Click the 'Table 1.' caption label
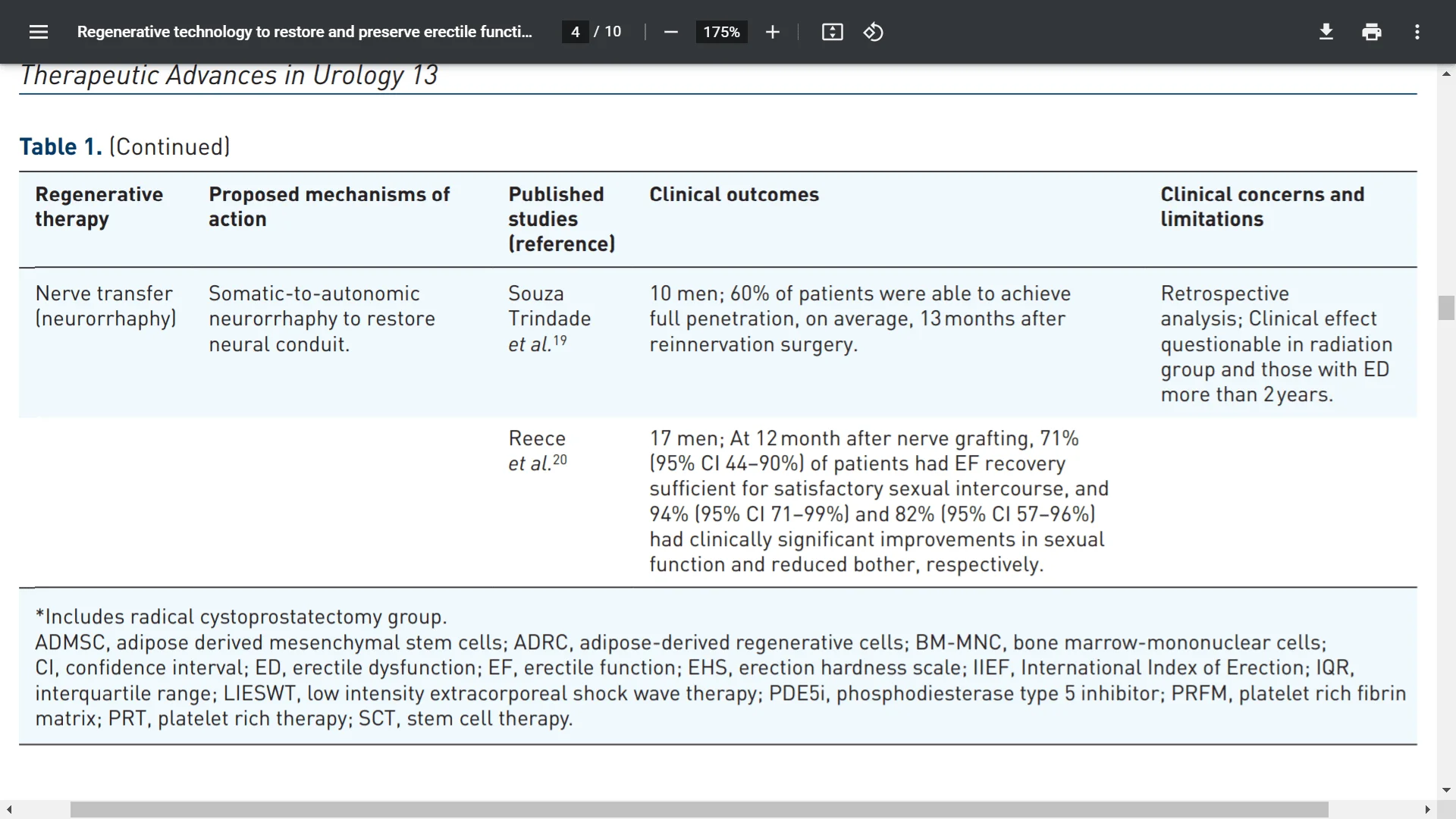The image size is (1456, 819). pyautogui.click(x=61, y=146)
